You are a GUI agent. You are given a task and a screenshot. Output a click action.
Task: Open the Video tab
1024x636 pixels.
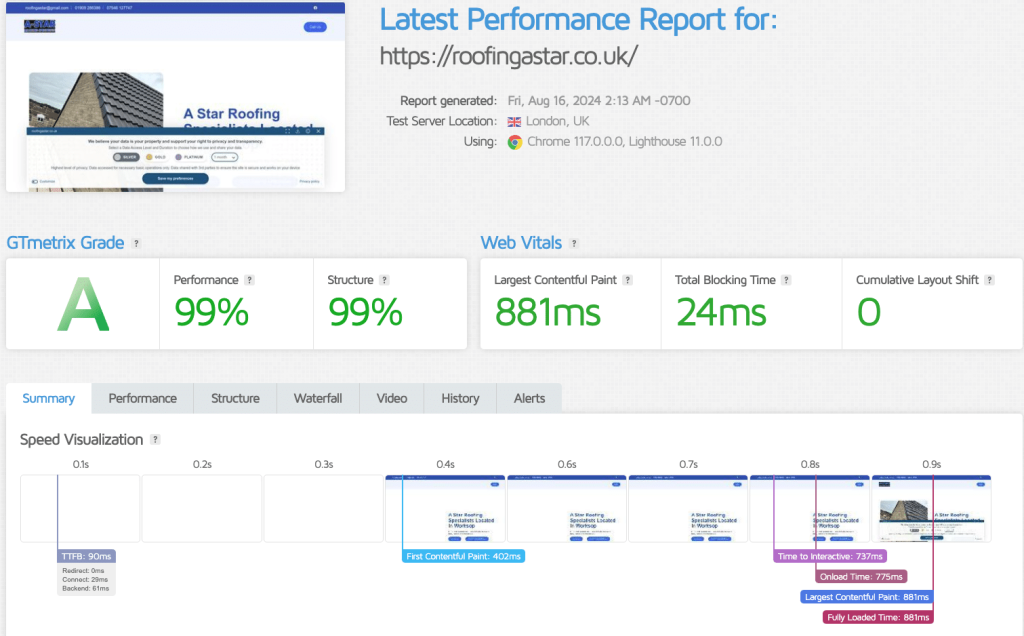coord(392,398)
